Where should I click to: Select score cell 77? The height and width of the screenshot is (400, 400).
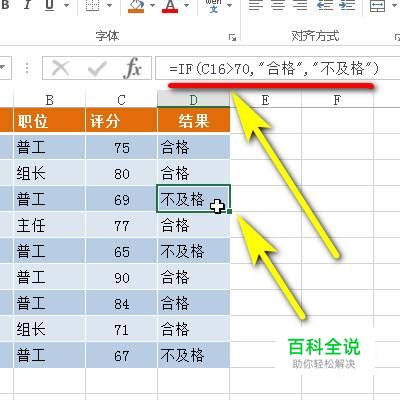tap(121, 225)
